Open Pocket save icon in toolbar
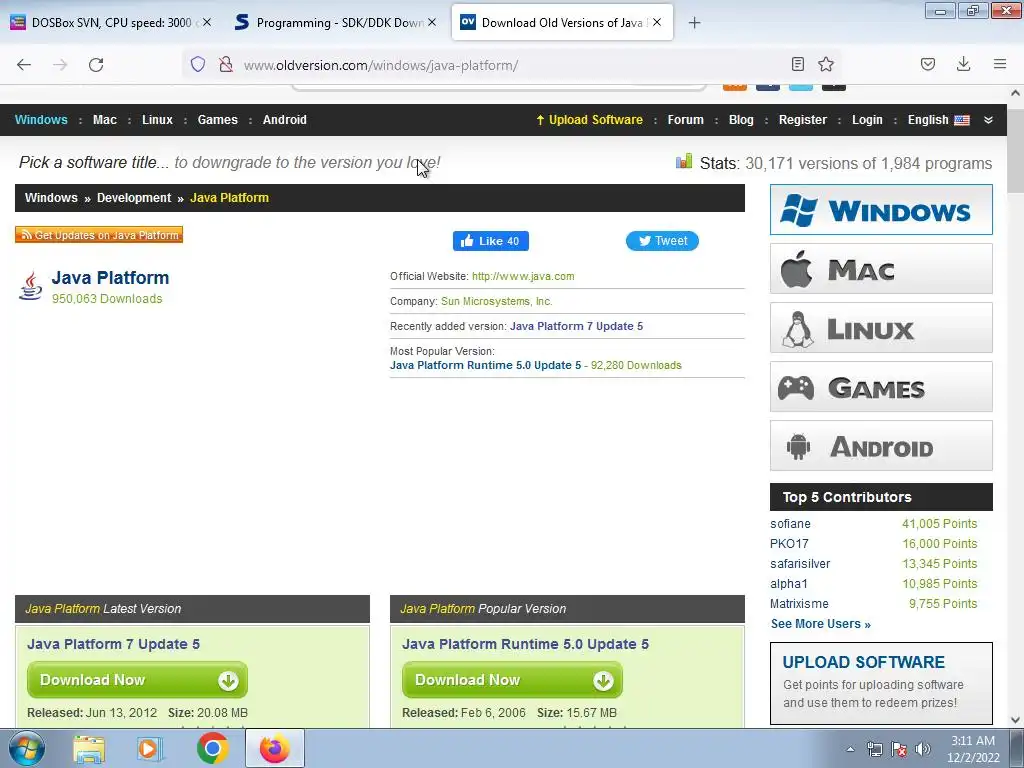The width and height of the screenshot is (1024, 768). [928, 64]
